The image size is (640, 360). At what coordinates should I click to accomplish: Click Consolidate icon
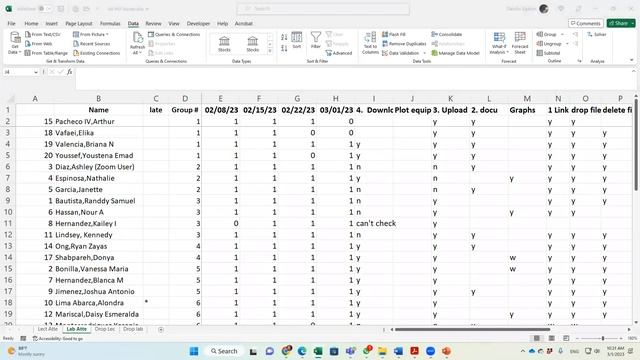click(x=434, y=34)
